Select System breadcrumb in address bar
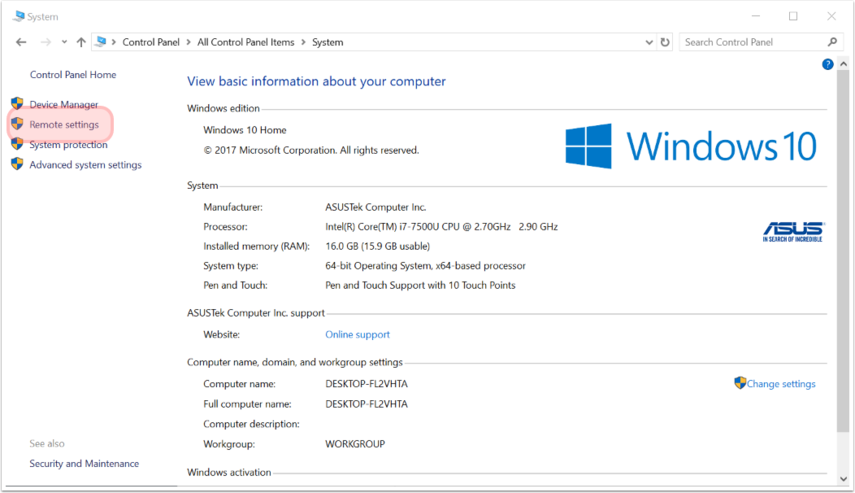855x493 pixels. click(x=328, y=42)
